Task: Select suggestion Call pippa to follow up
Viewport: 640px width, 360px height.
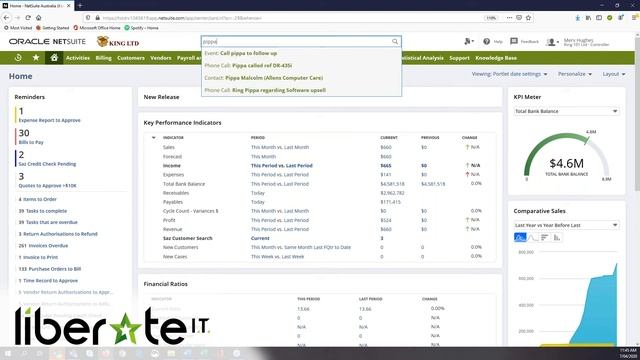Action: point(301,53)
